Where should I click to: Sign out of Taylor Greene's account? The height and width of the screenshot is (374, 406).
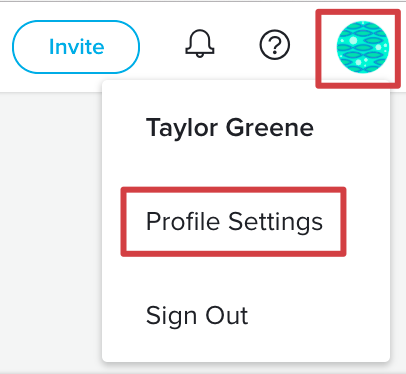197,316
